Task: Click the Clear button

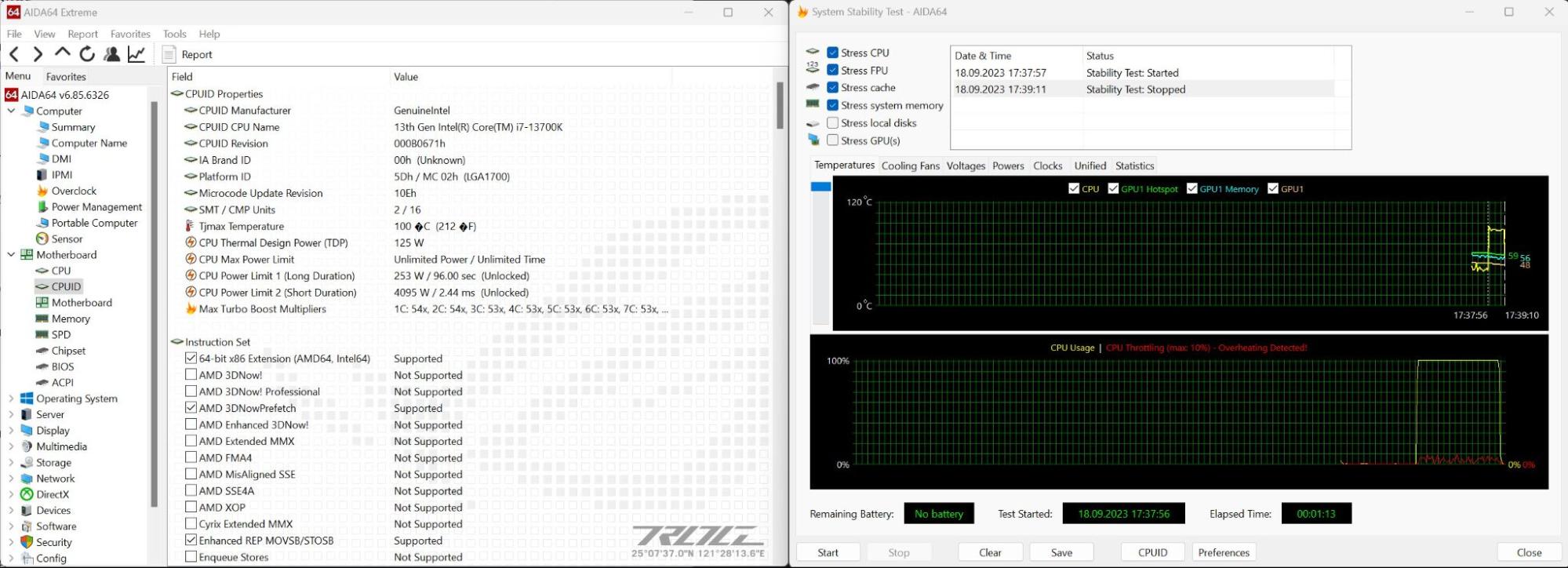Action: coord(990,552)
